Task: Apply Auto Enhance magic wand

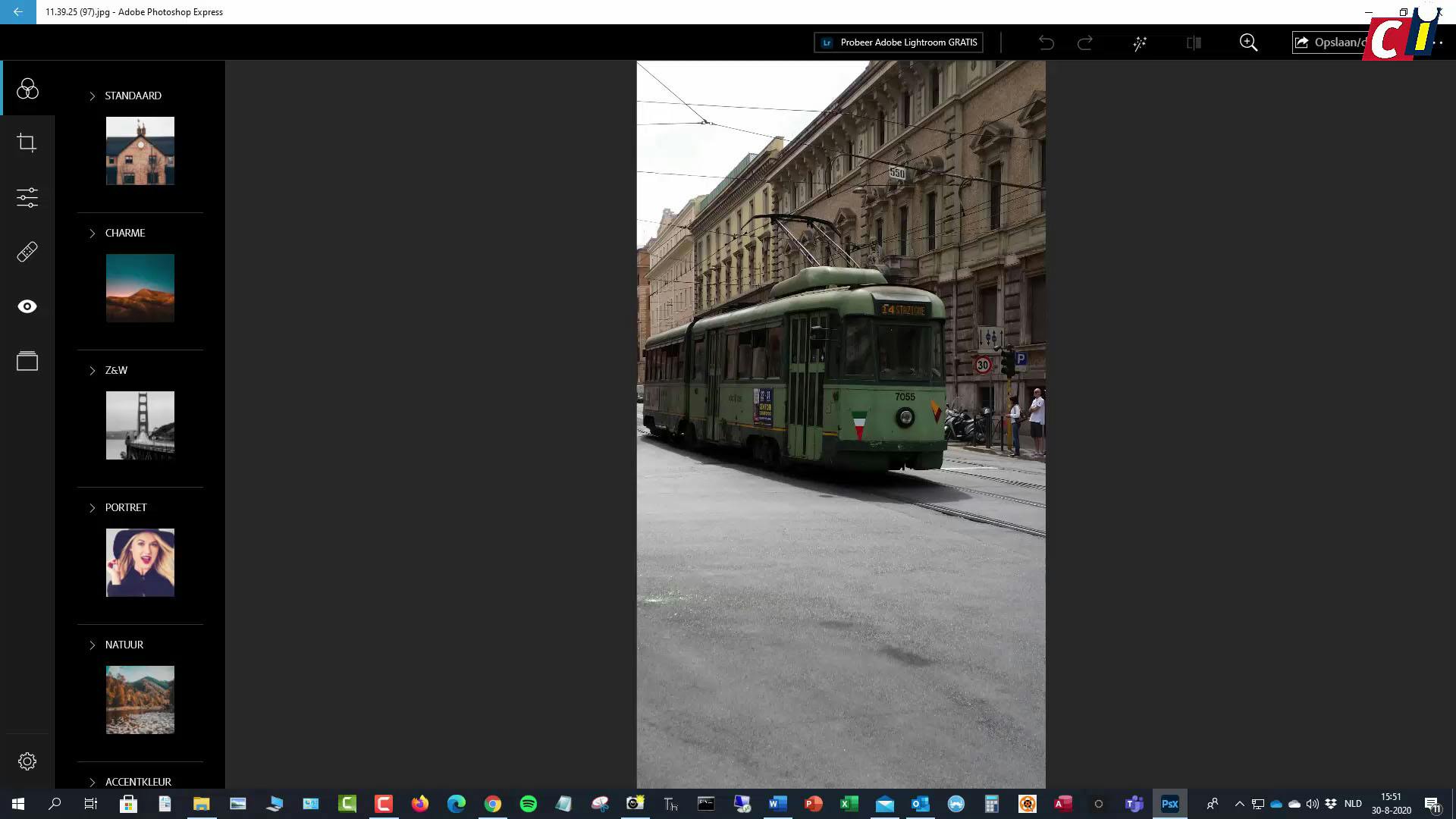Action: [x=1140, y=43]
